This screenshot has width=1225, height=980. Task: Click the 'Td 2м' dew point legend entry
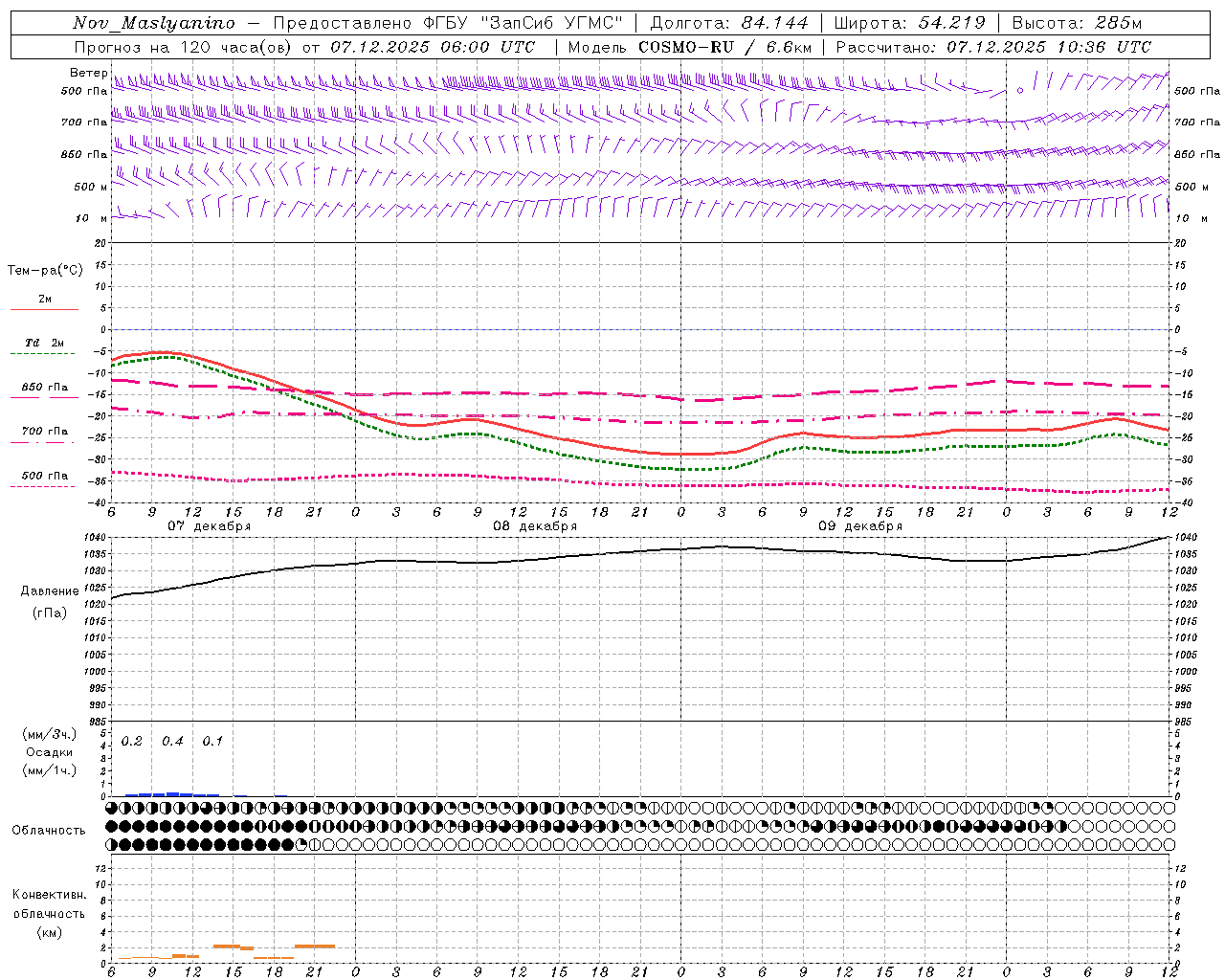[44, 343]
